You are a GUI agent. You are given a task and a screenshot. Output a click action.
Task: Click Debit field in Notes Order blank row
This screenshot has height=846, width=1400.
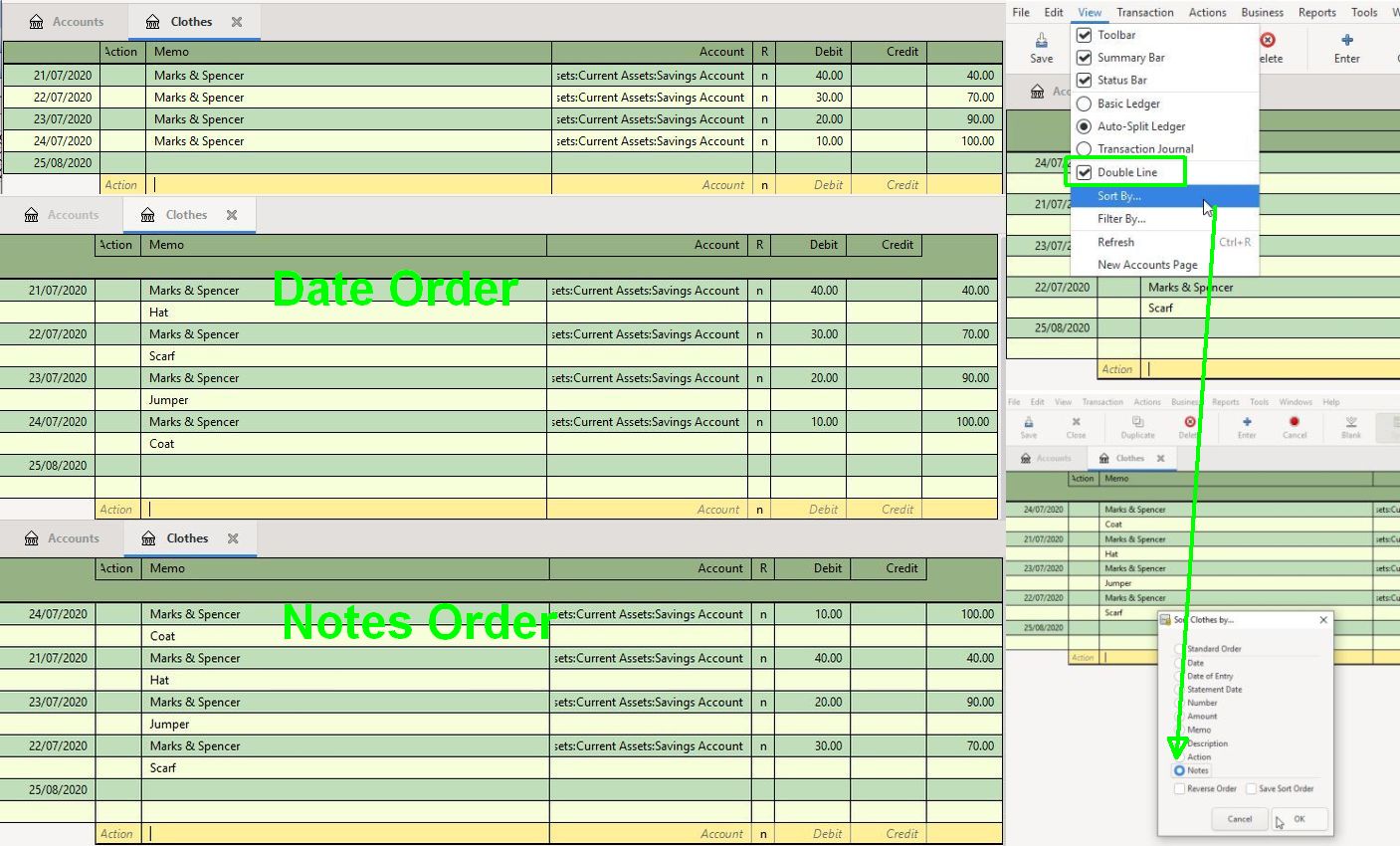pyautogui.click(x=813, y=834)
